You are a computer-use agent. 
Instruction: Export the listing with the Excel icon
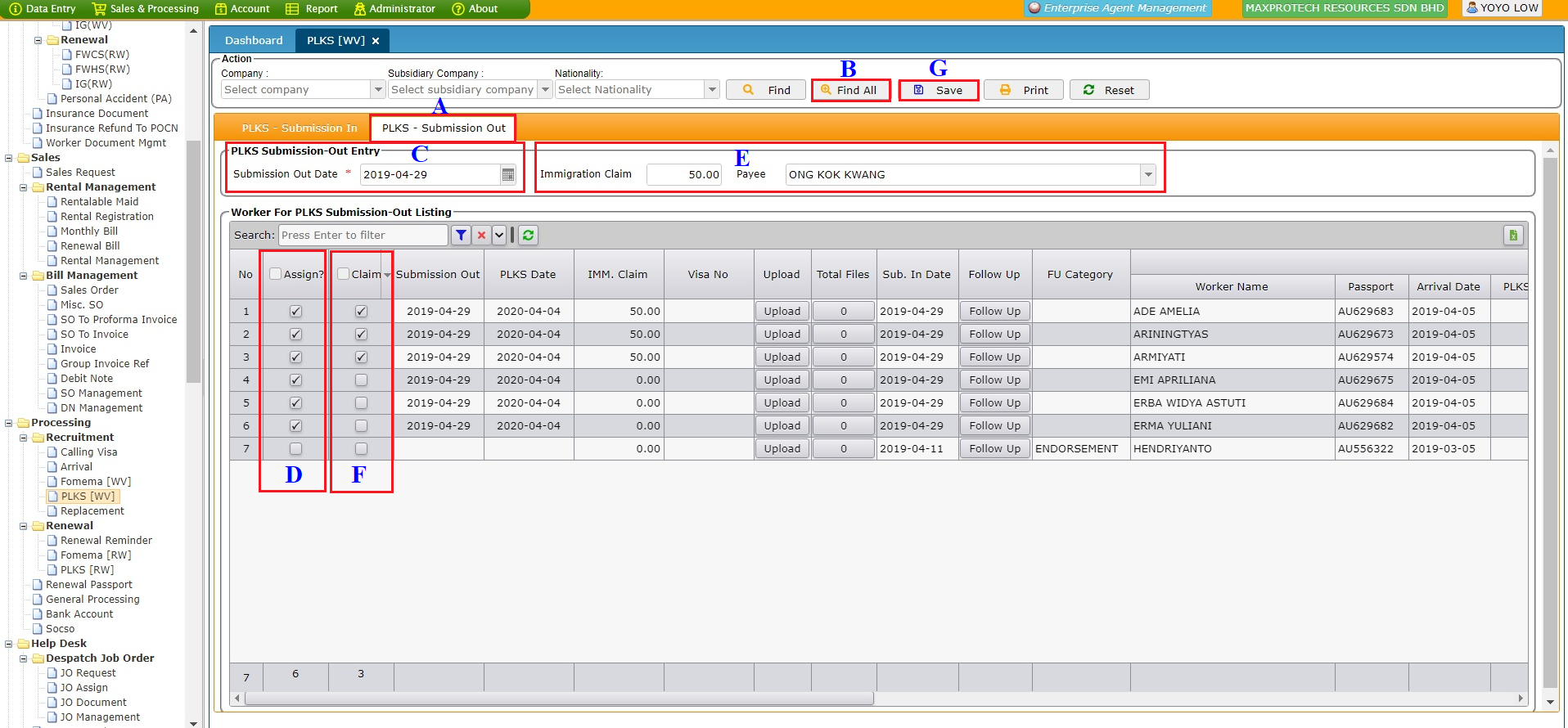1513,236
